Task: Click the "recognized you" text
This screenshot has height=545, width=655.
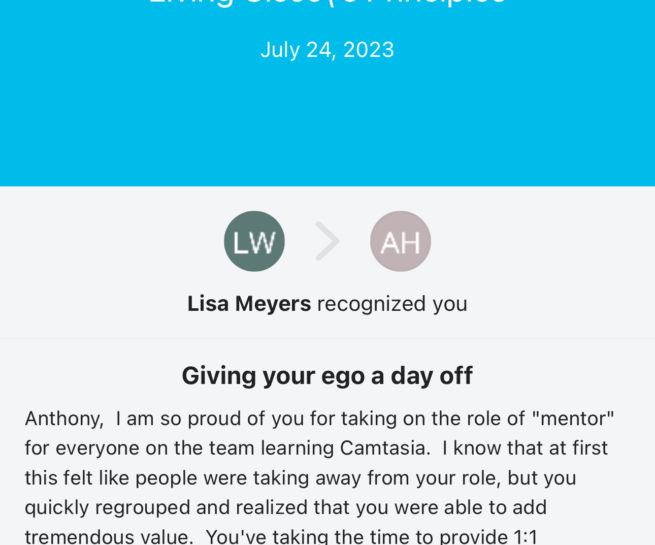Action: [x=392, y=303]
